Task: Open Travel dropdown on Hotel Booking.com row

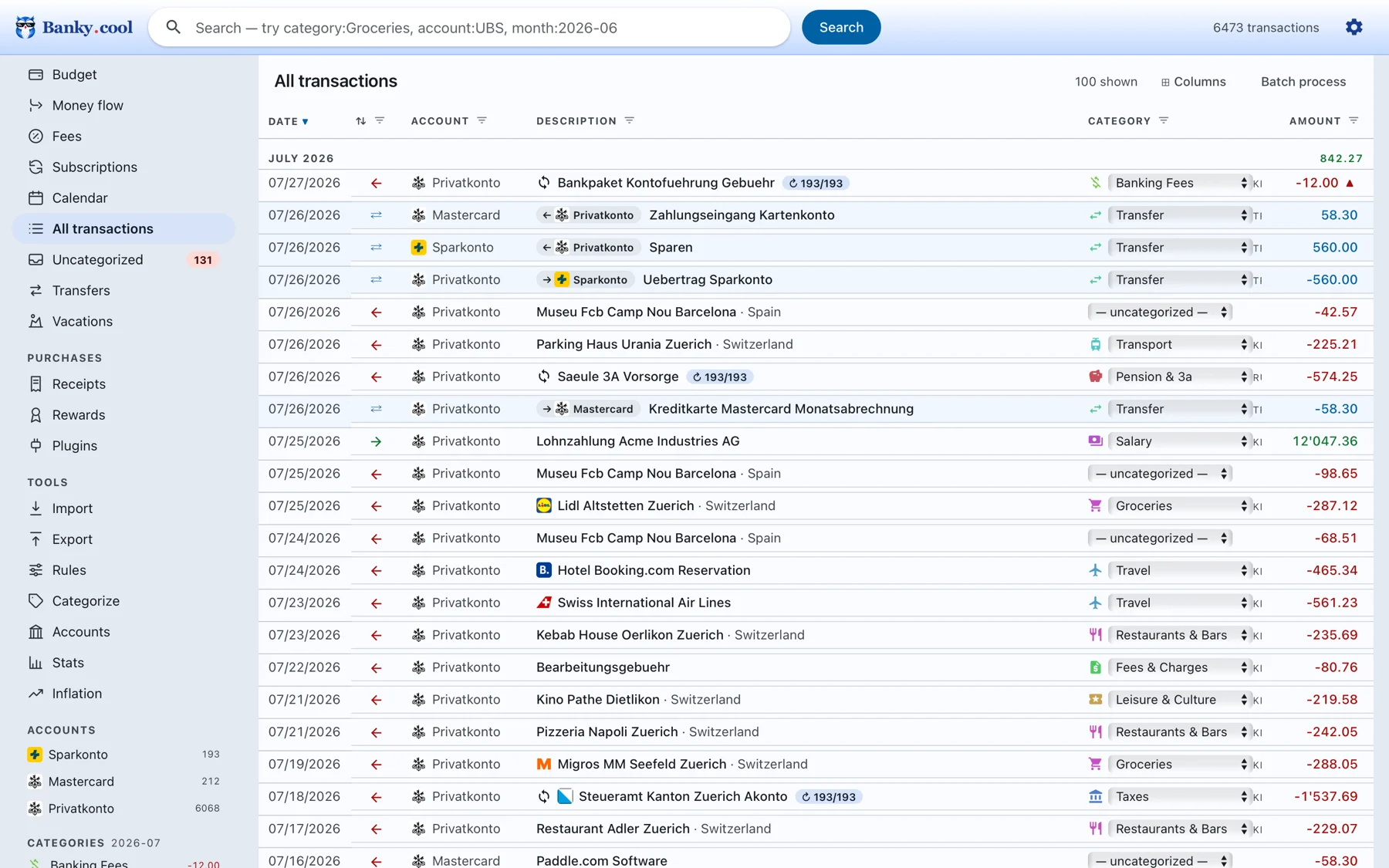Action: pos(1179,570)
